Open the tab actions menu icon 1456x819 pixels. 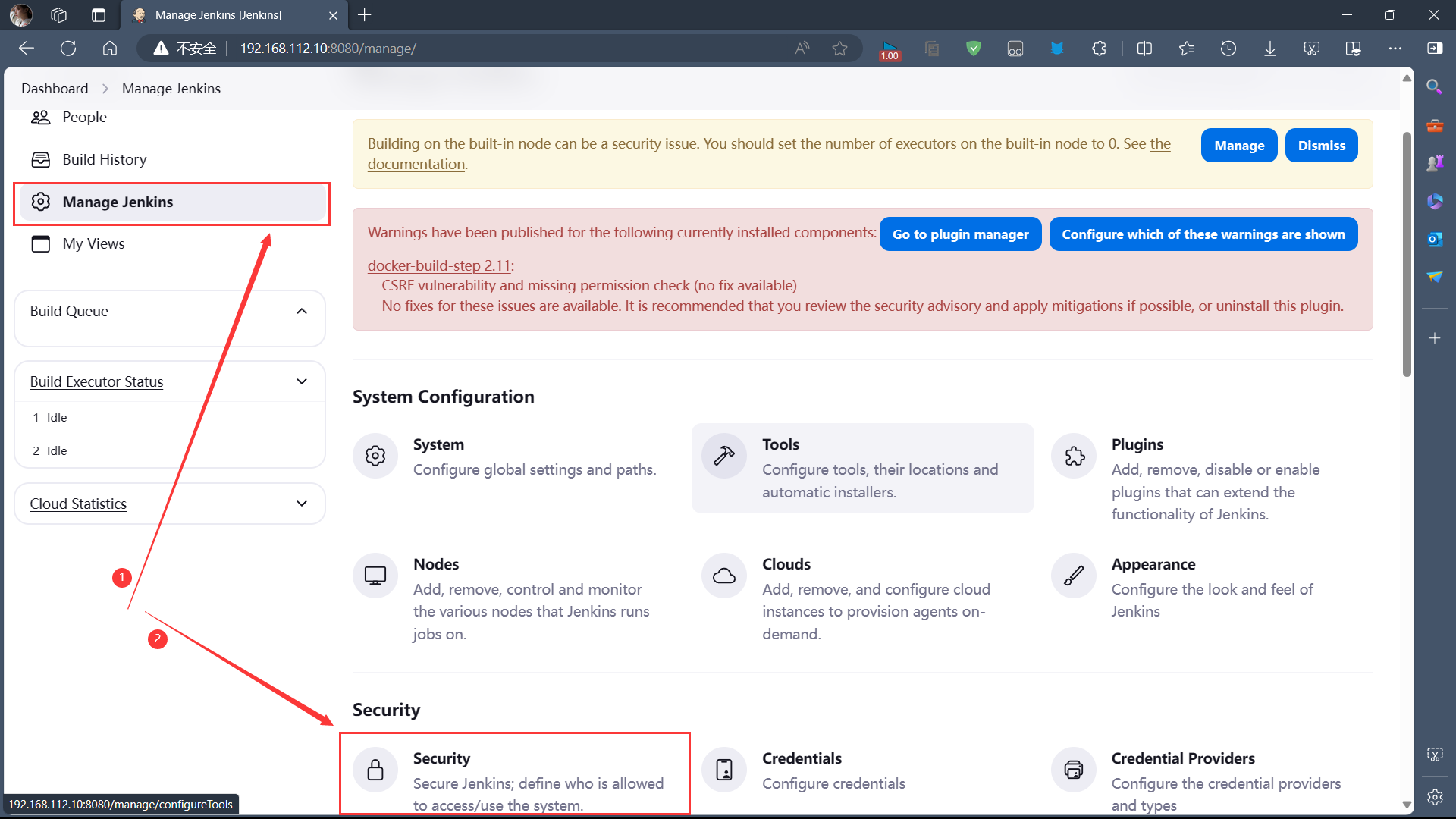[x=99, y=15]
